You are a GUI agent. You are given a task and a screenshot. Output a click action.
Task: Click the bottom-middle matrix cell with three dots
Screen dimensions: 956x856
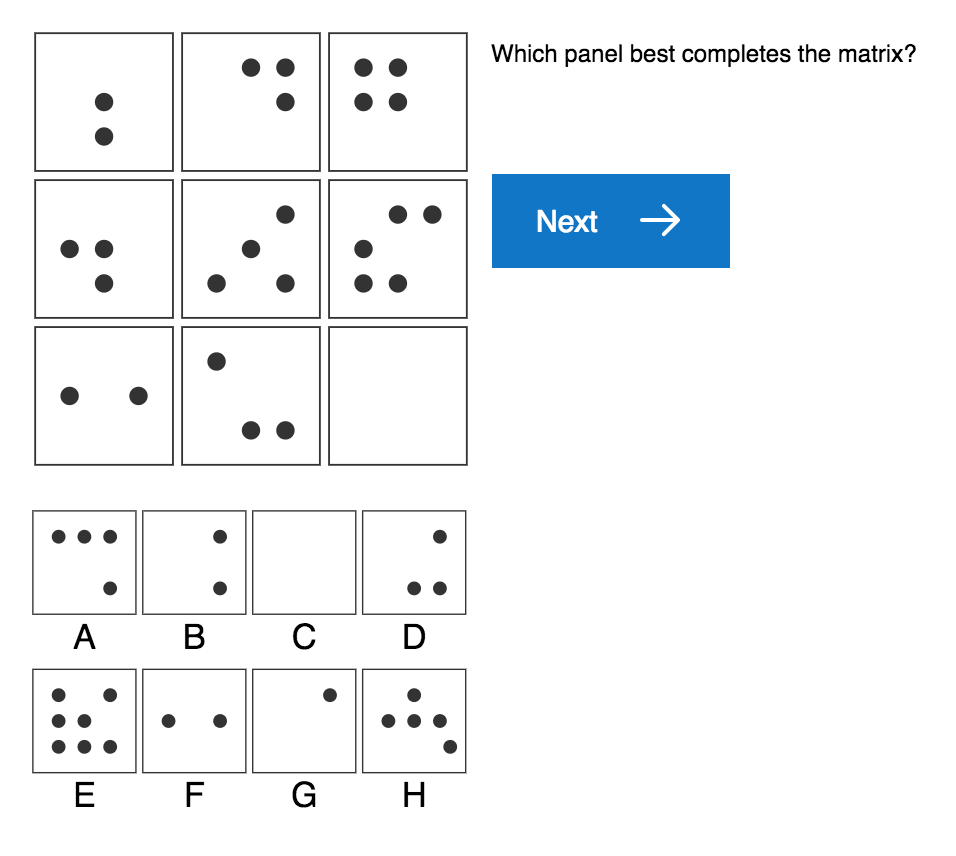tap(251, 396)
